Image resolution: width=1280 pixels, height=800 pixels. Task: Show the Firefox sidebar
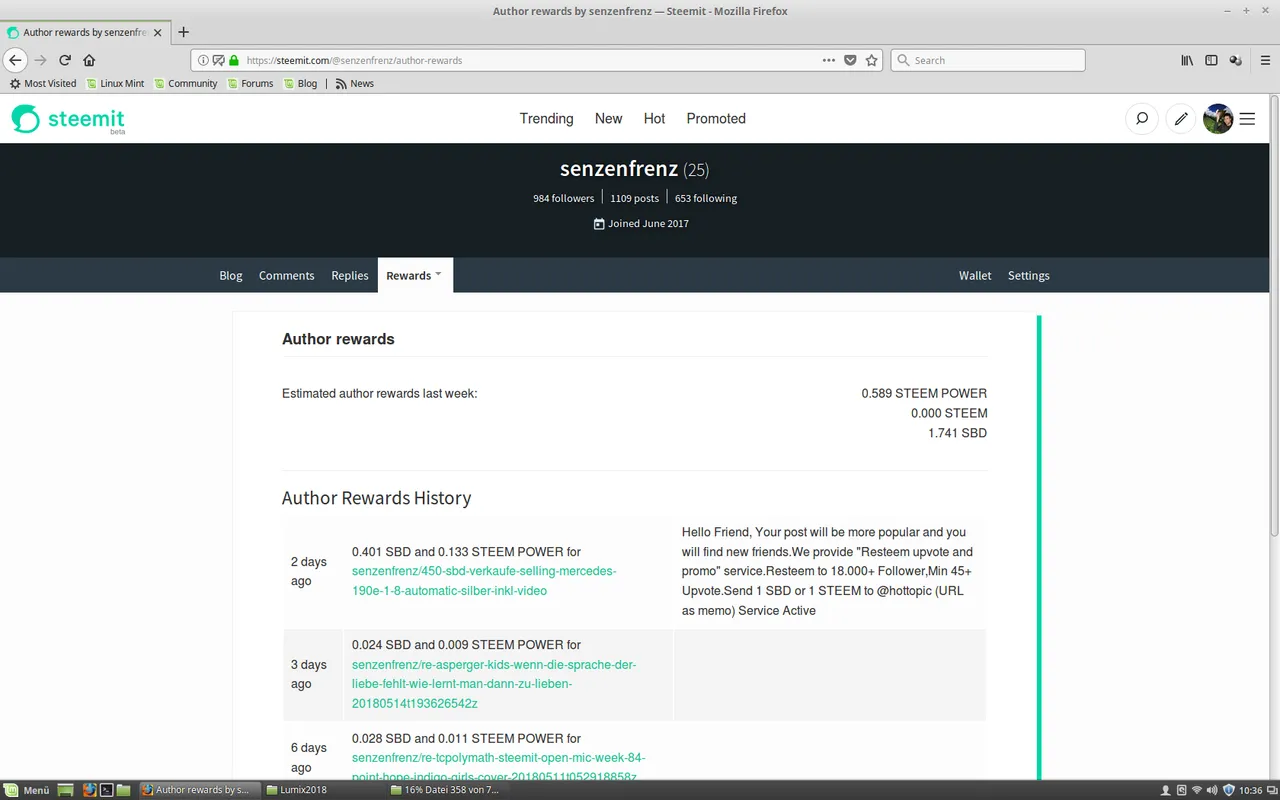(1211, 60)
